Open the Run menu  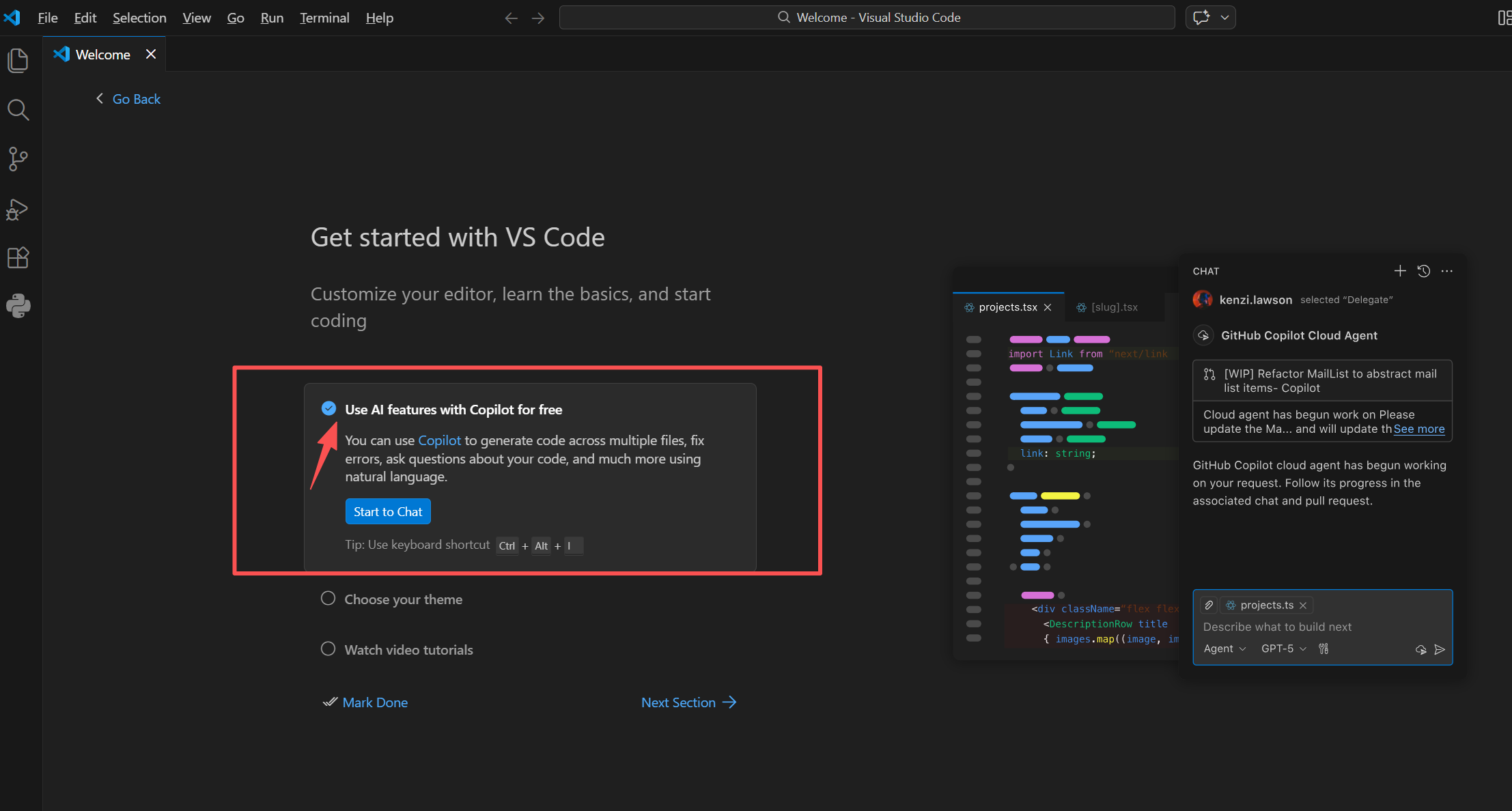coord(272,18)
